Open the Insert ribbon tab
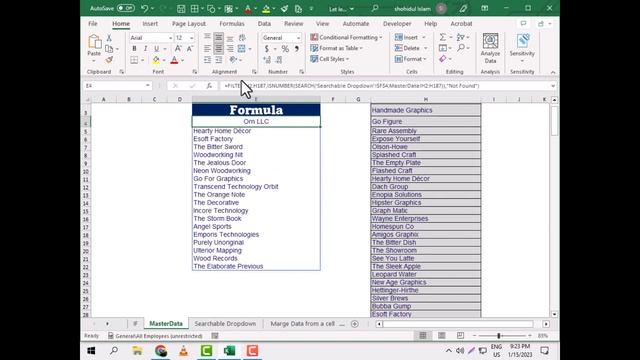This screenshot has width=640, height=360. (x=150, y=24)
